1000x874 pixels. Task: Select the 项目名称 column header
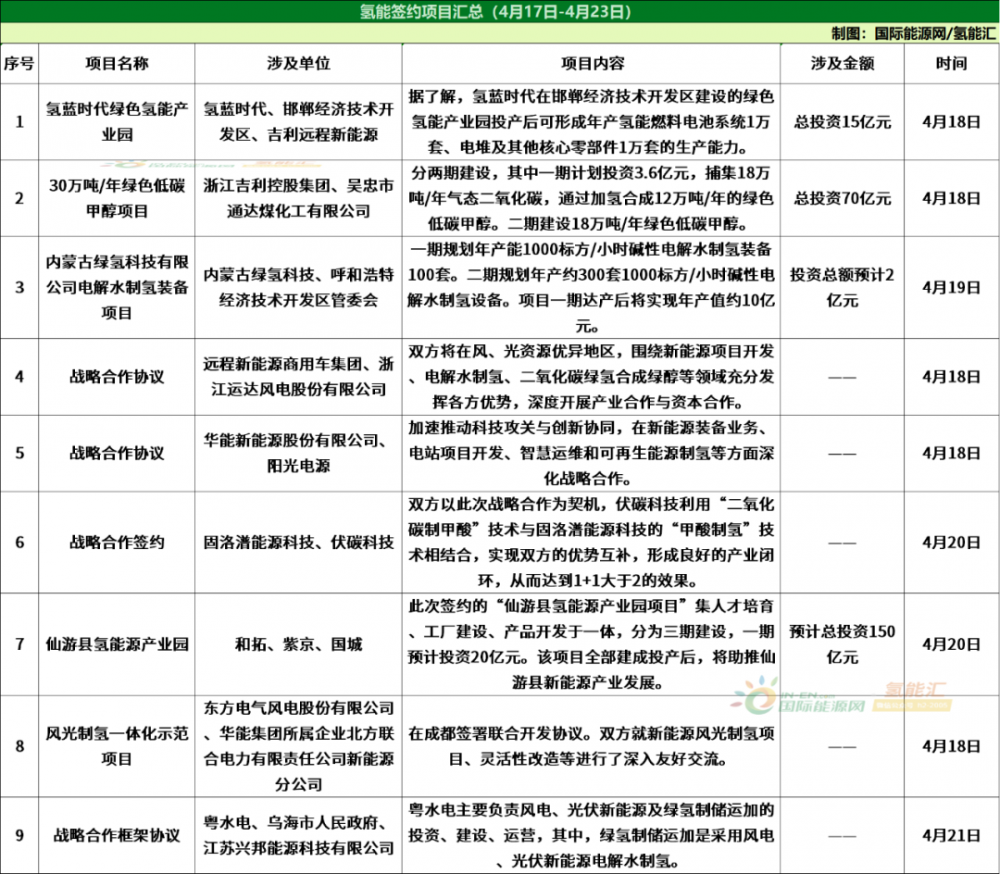point(117,63)
